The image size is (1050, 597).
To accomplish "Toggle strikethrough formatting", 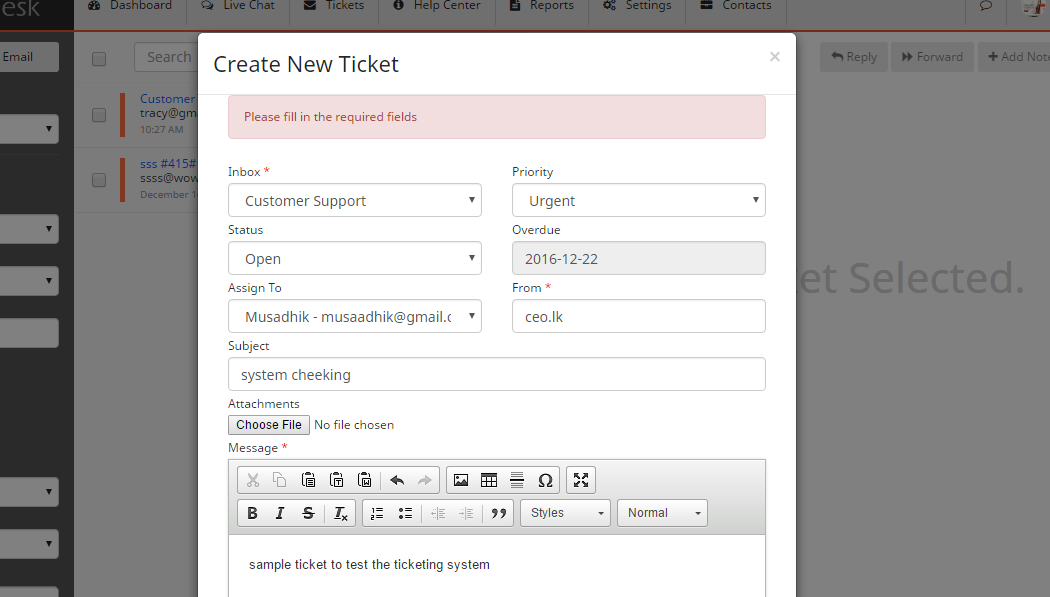I will [x=308, y=513].
